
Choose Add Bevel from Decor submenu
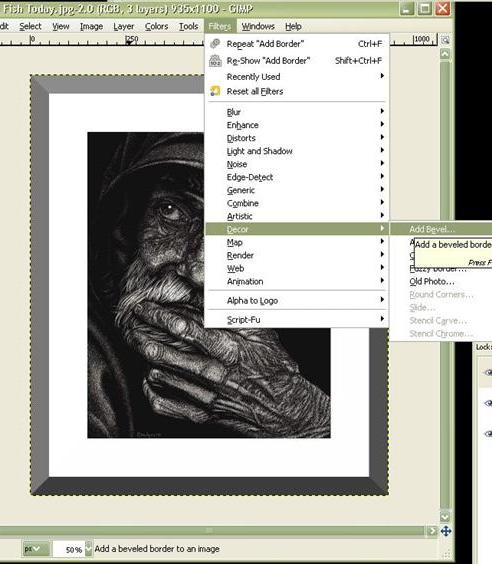(x=441, y=229)
